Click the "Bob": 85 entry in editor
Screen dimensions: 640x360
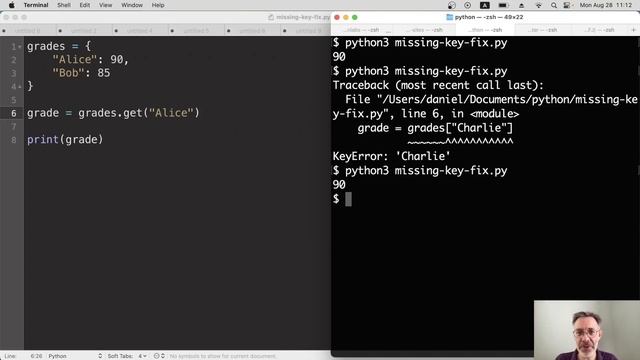click(81, 73)
